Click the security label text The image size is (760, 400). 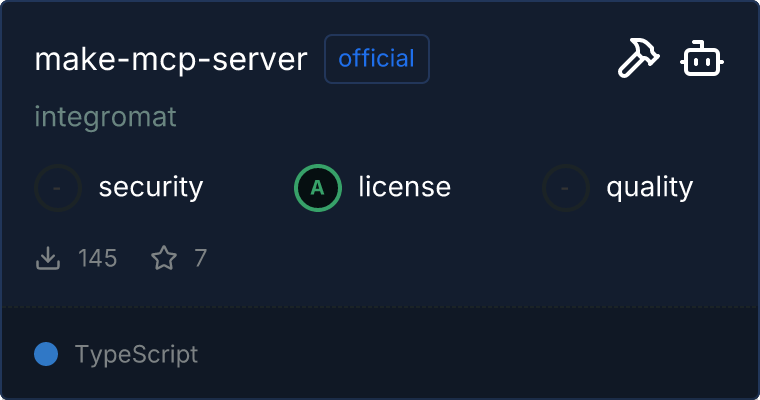[x=151, y=187]
